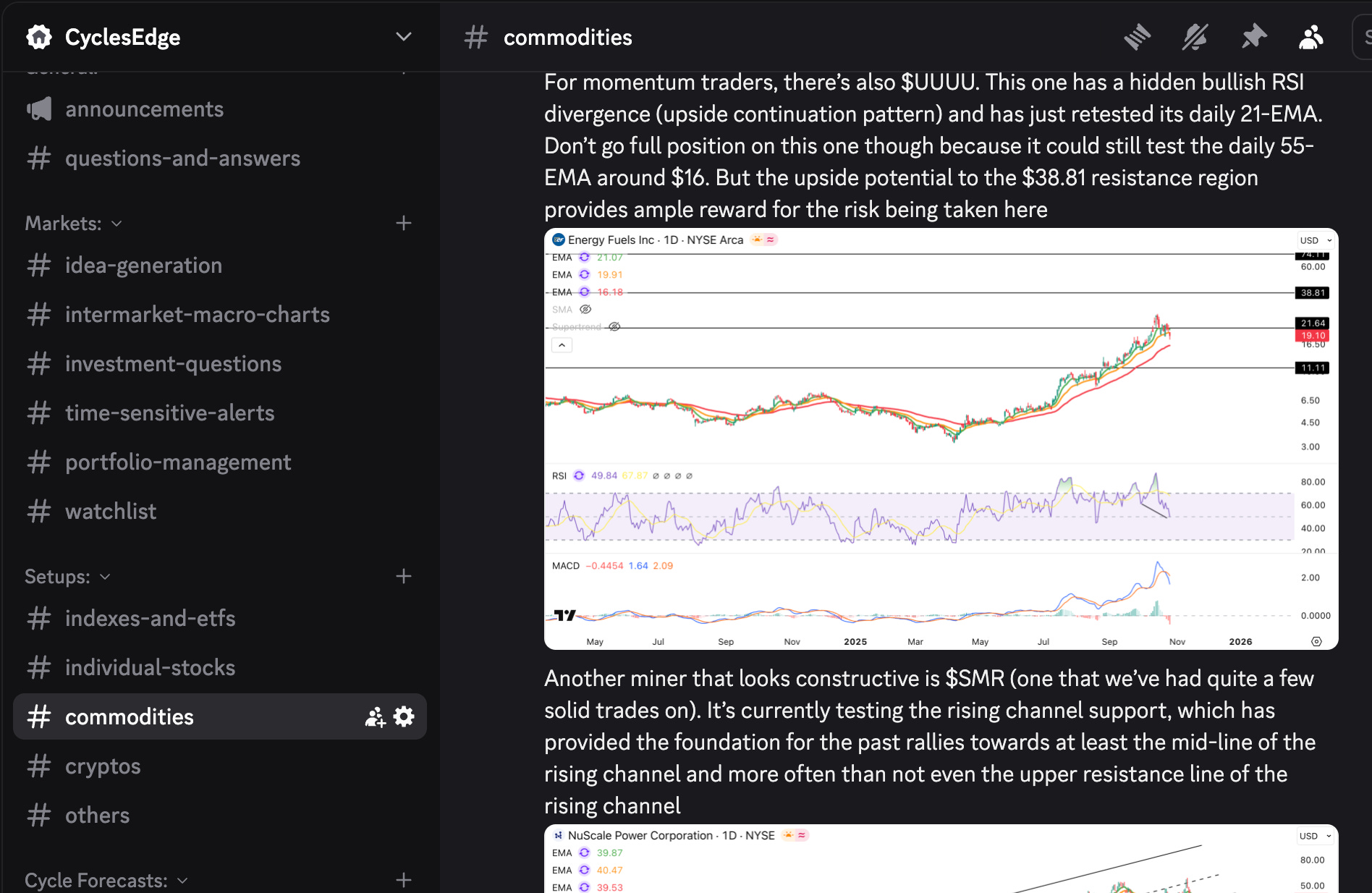
Task: Open the Energy Fuels chart image
Action: [941, 439]
